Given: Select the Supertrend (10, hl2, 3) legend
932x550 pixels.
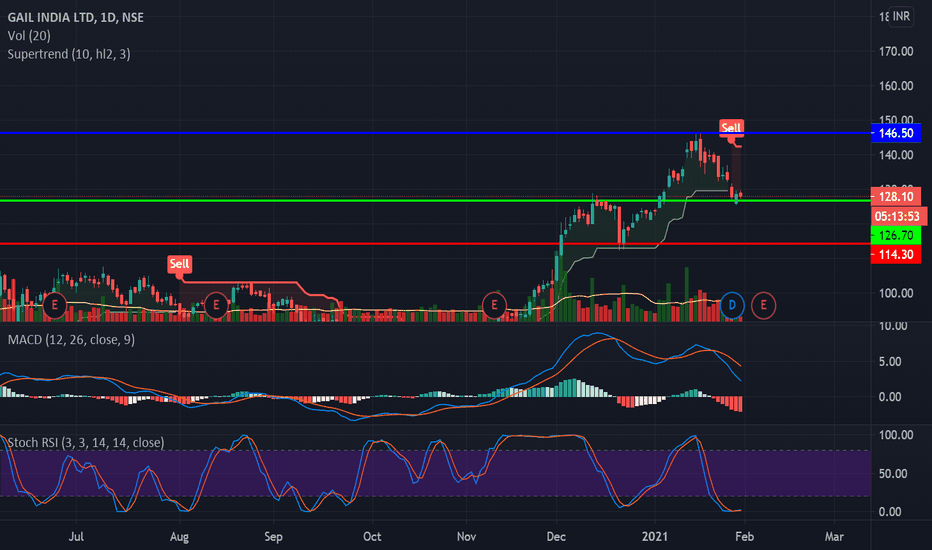Looking at the screenshot, I should coord(69,54).
